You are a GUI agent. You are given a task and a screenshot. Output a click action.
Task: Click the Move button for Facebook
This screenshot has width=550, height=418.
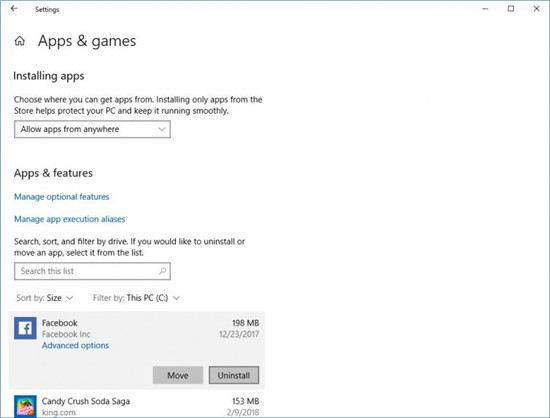tap(178, 375)
